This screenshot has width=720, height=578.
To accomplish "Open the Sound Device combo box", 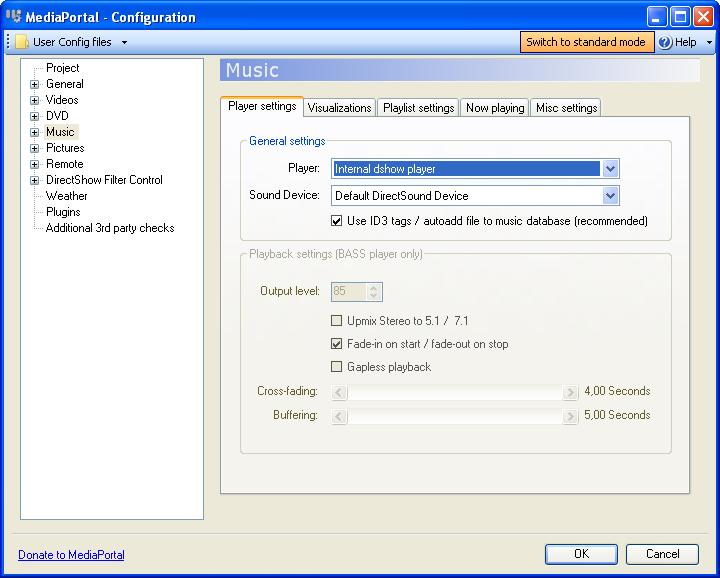I will pos(475,196).
